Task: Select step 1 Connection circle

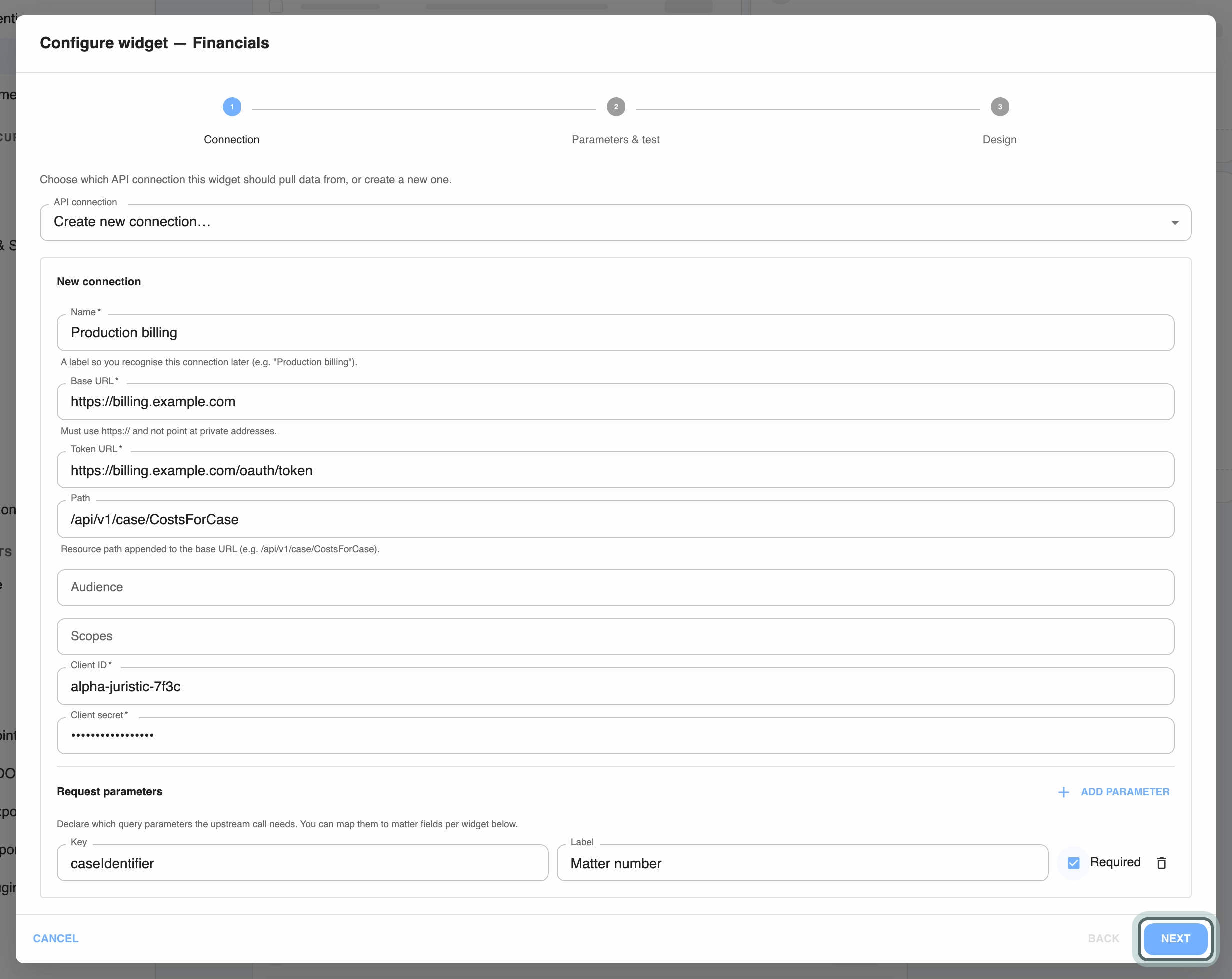Action: 232,107
